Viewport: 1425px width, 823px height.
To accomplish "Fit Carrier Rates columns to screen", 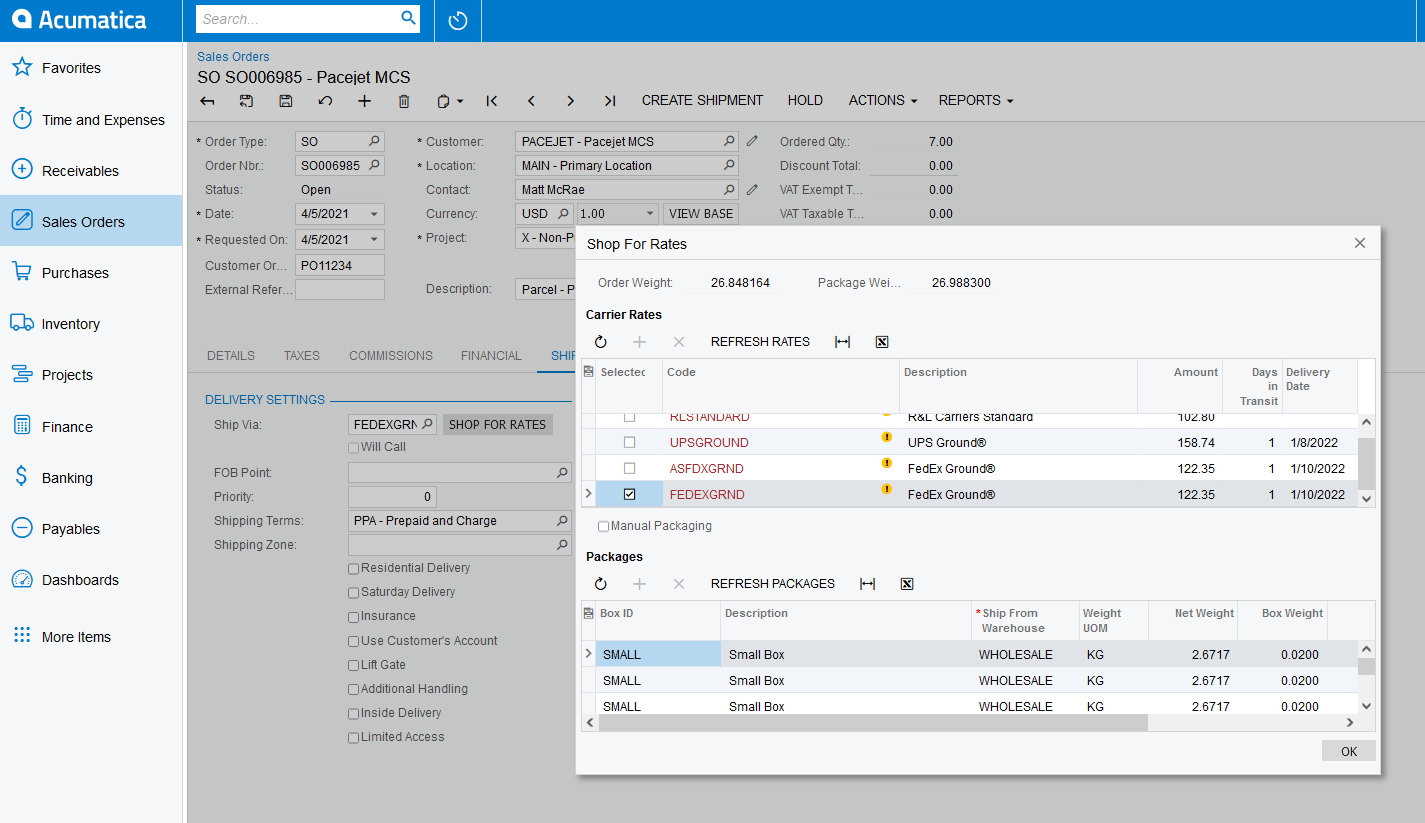I will pyautogui.click(x=843, y=342).
